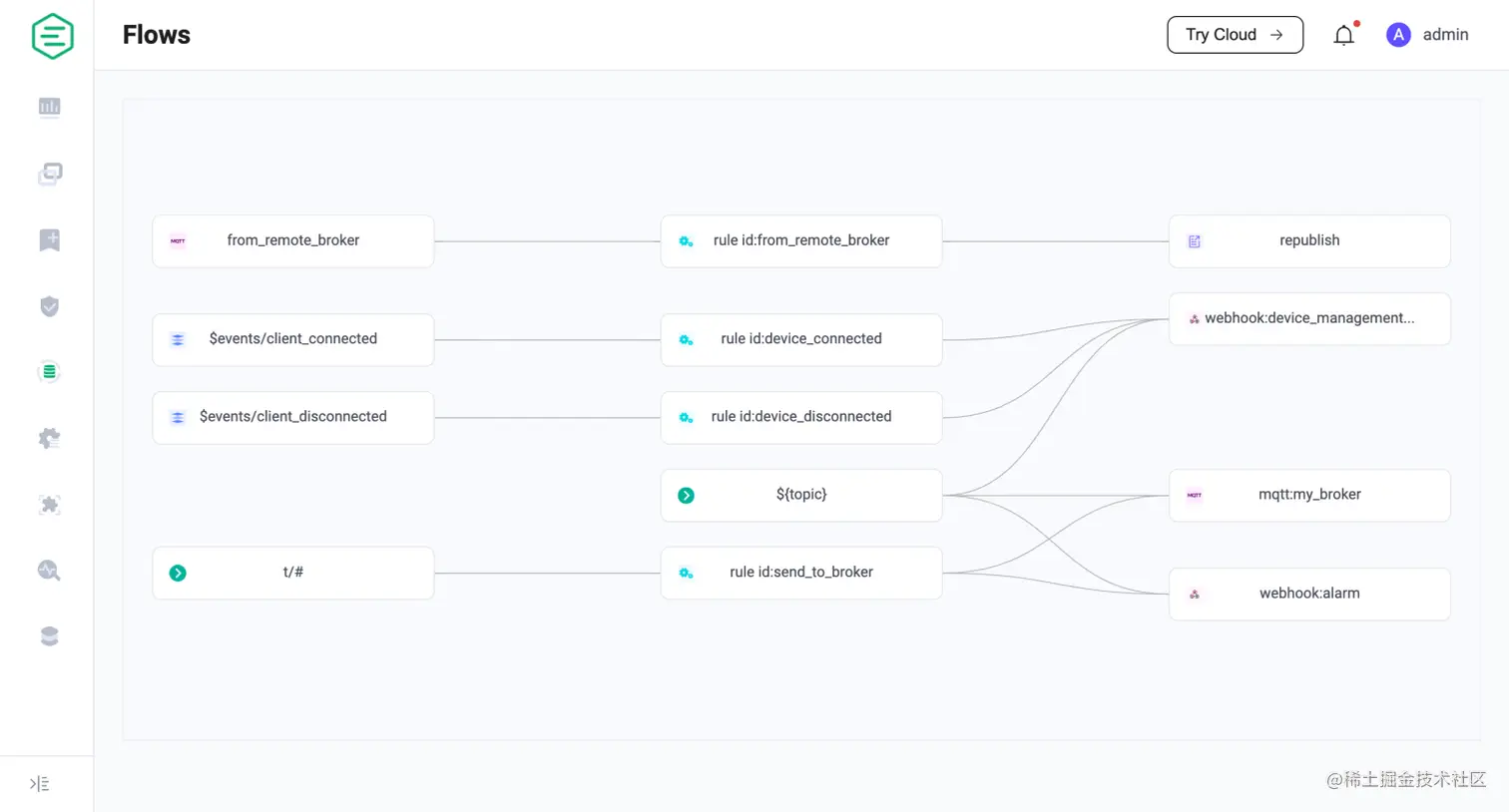Open notifications via the bell icon
This screenshot has height=812, width=1509.
[1343, 34]
